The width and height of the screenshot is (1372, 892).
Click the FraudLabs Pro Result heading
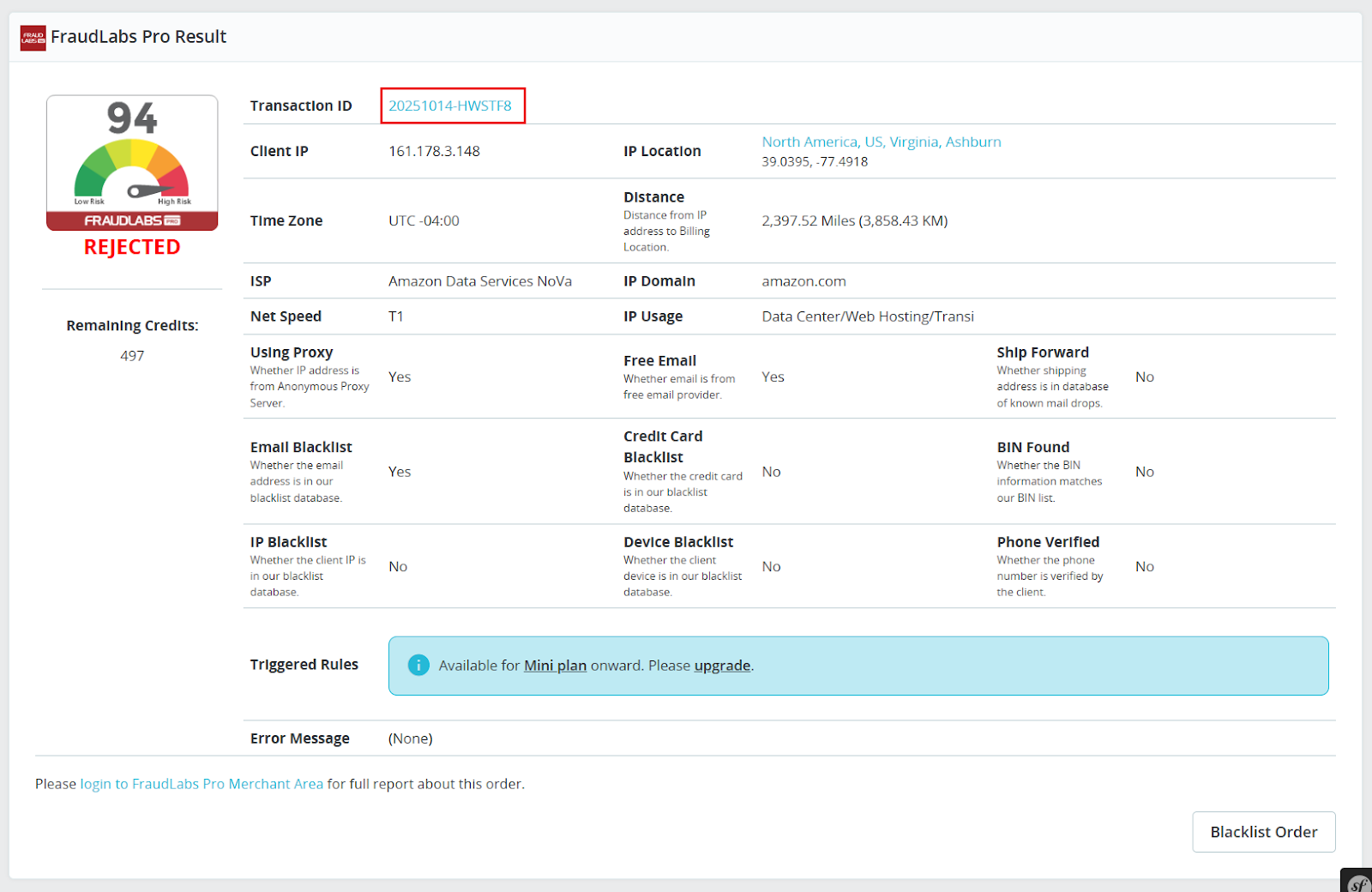[x=138, y=37]
